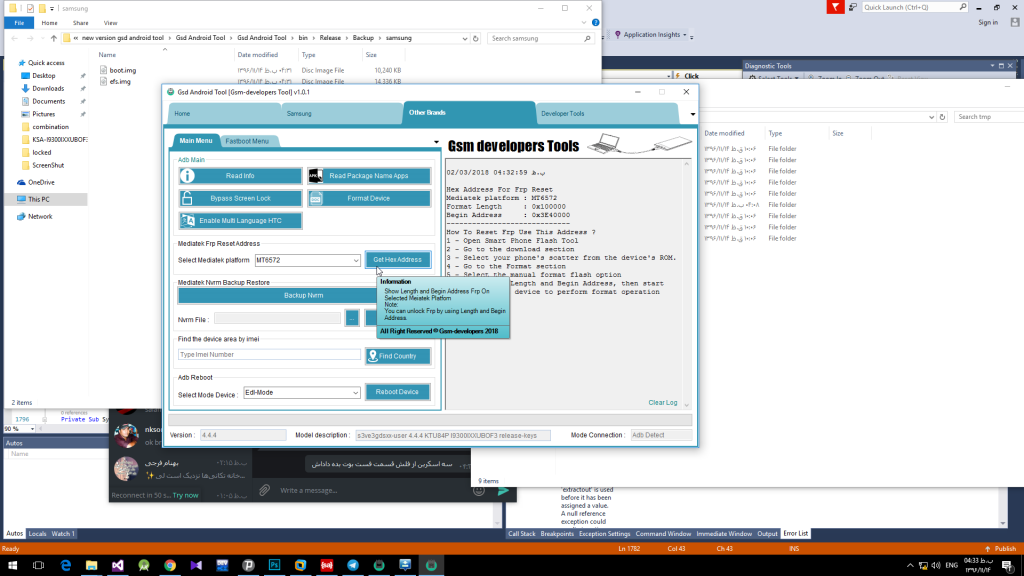
Task: Switch to the Locals tab
Action: click(37, 534)
